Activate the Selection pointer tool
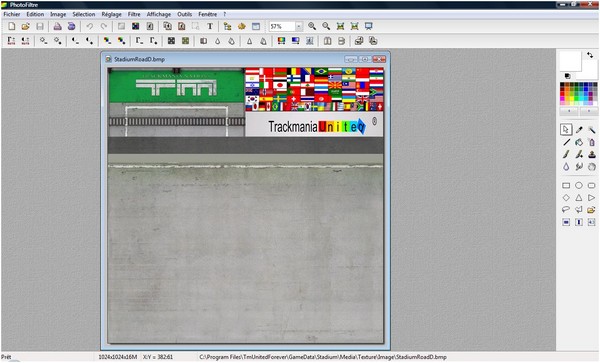 pyautogui.click(x=566, y=130)
